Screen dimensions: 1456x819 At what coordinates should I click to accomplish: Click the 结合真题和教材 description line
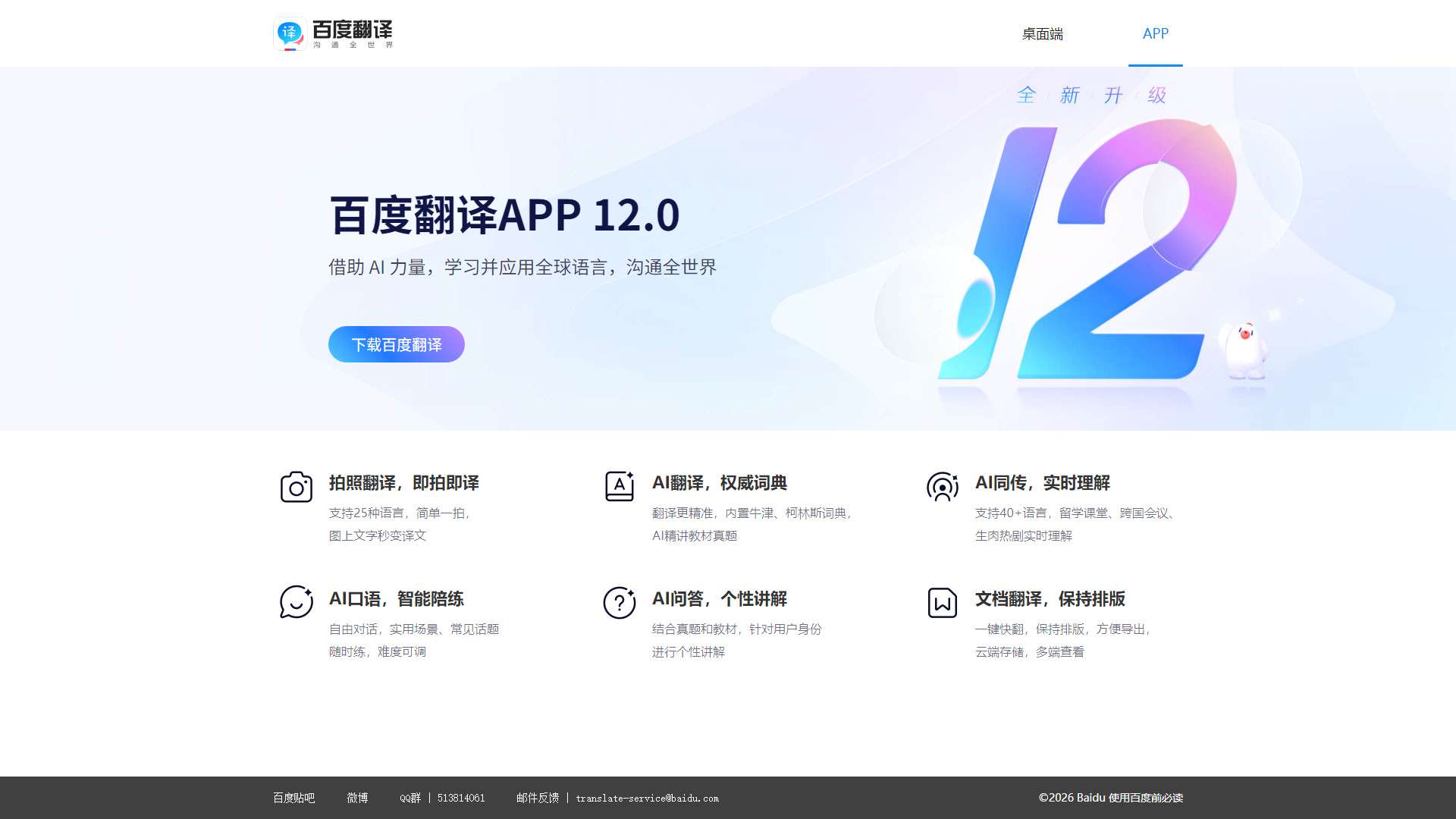pos(737,629)
